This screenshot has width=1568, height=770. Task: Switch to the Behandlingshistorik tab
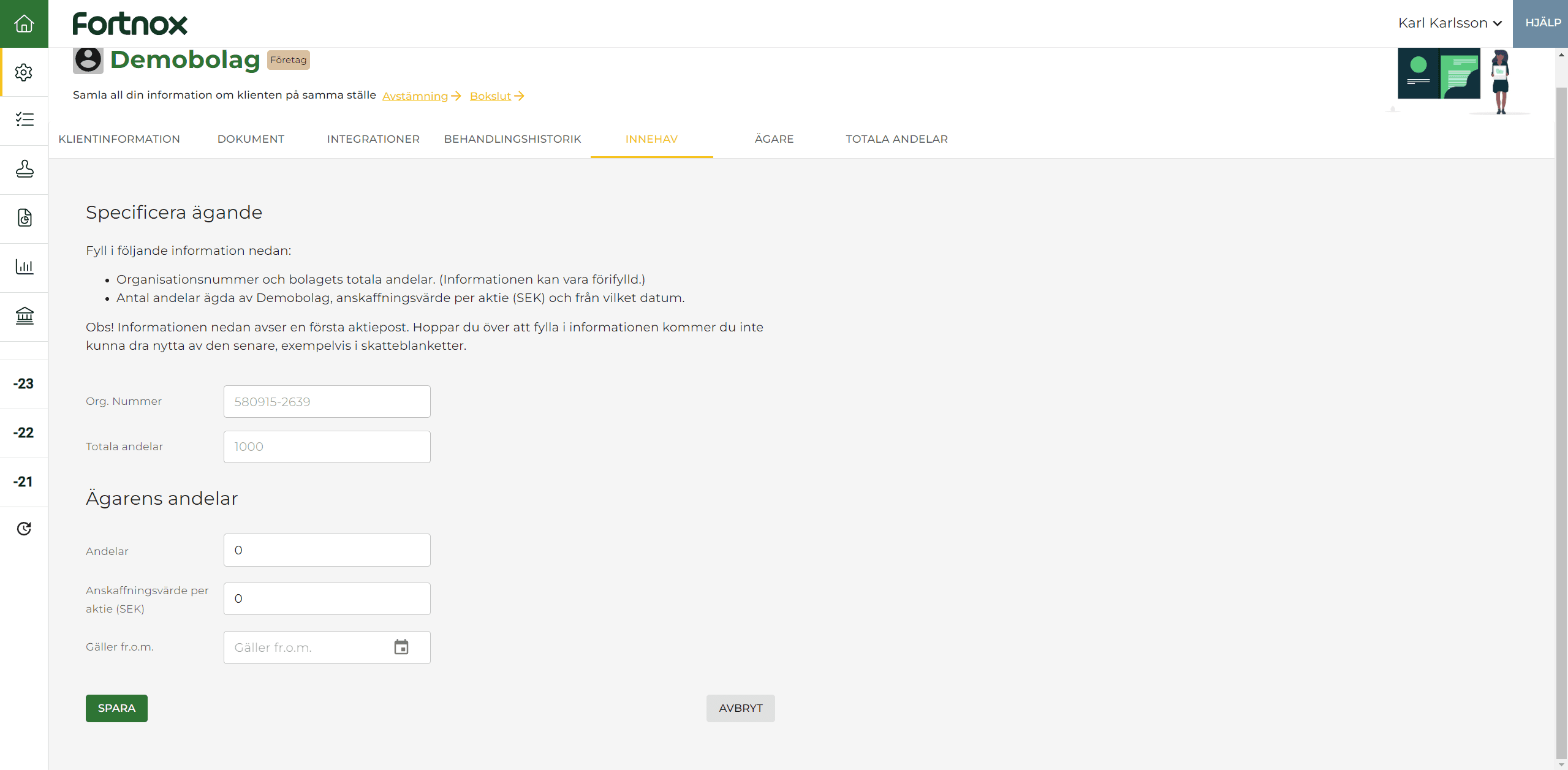[x=512, y=139]
